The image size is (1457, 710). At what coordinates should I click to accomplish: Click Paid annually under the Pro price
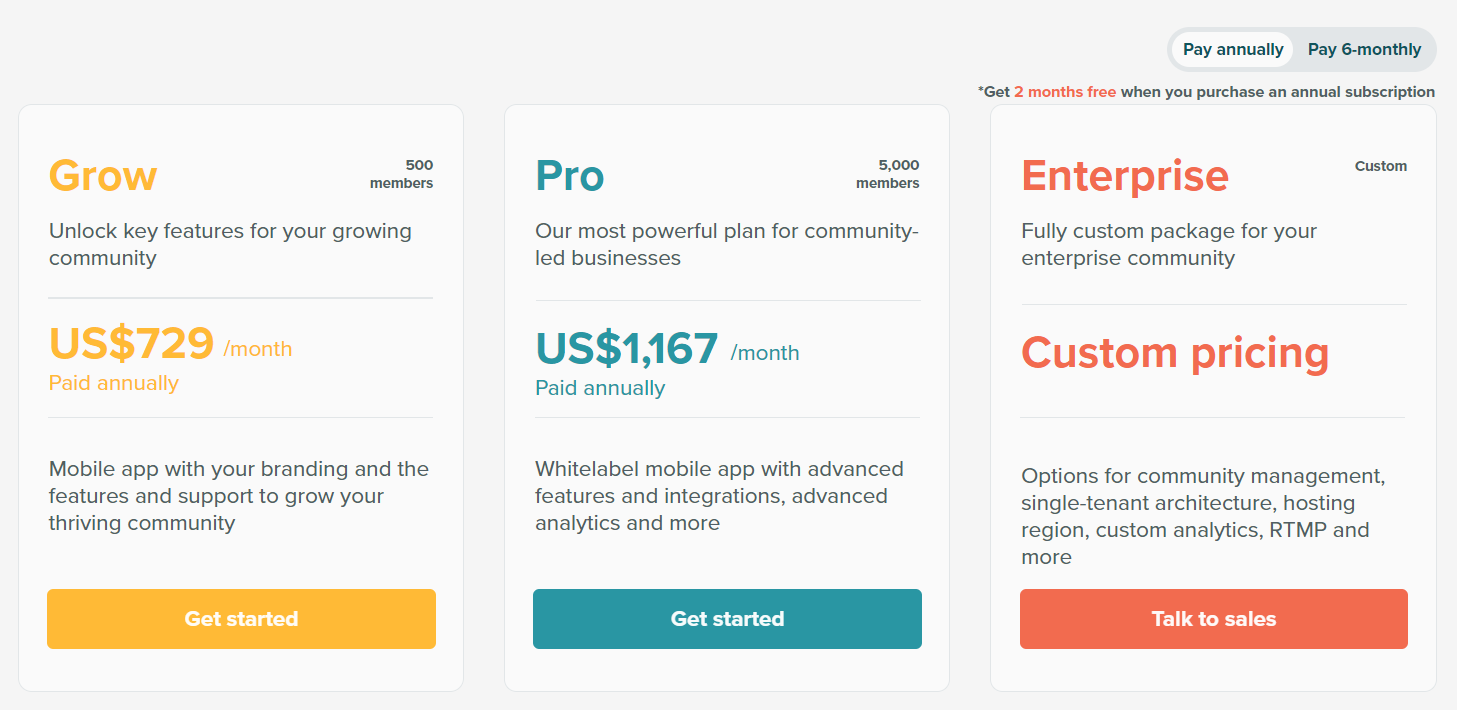600,388
